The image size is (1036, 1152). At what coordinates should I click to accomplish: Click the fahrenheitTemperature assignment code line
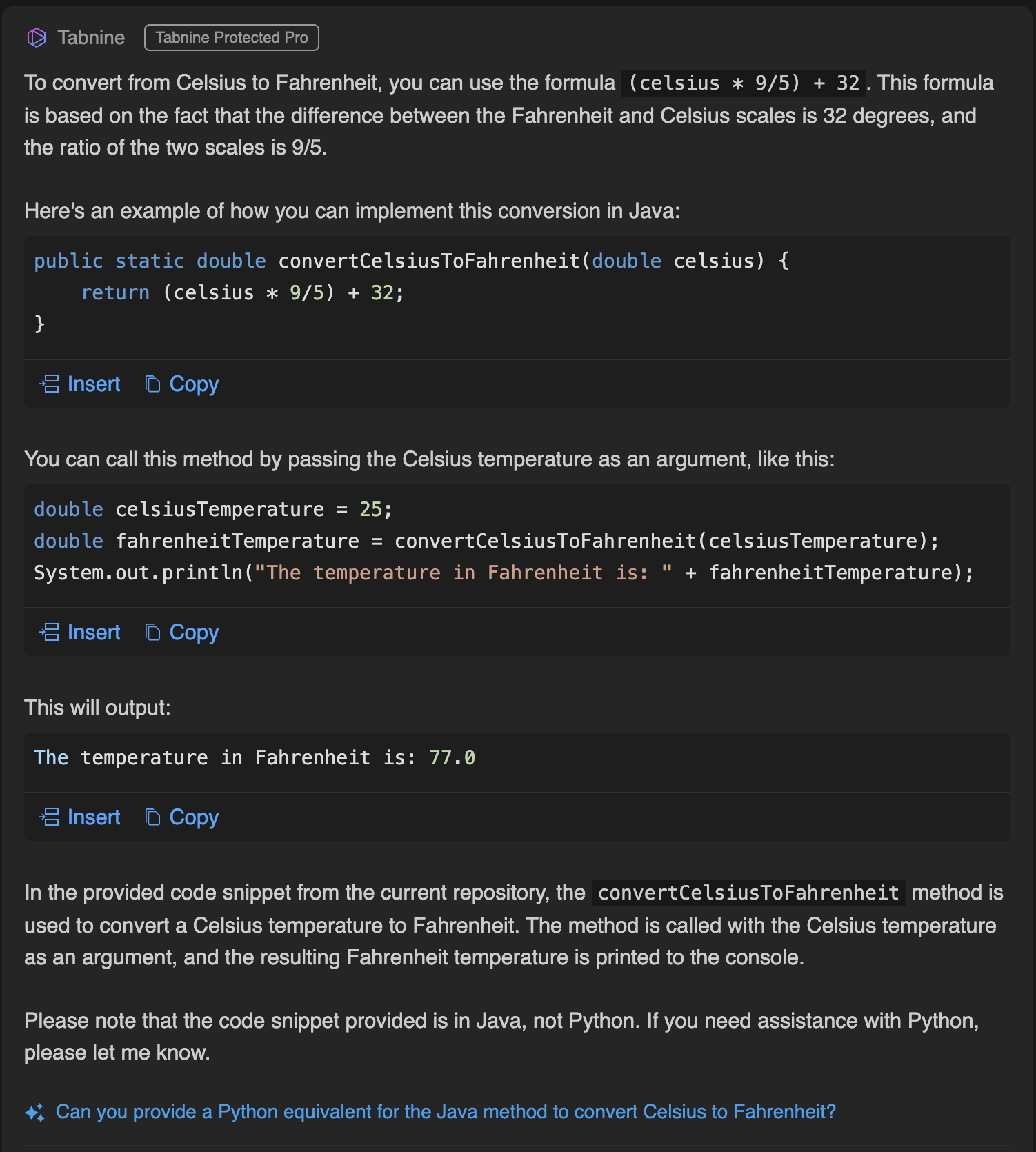486,541
